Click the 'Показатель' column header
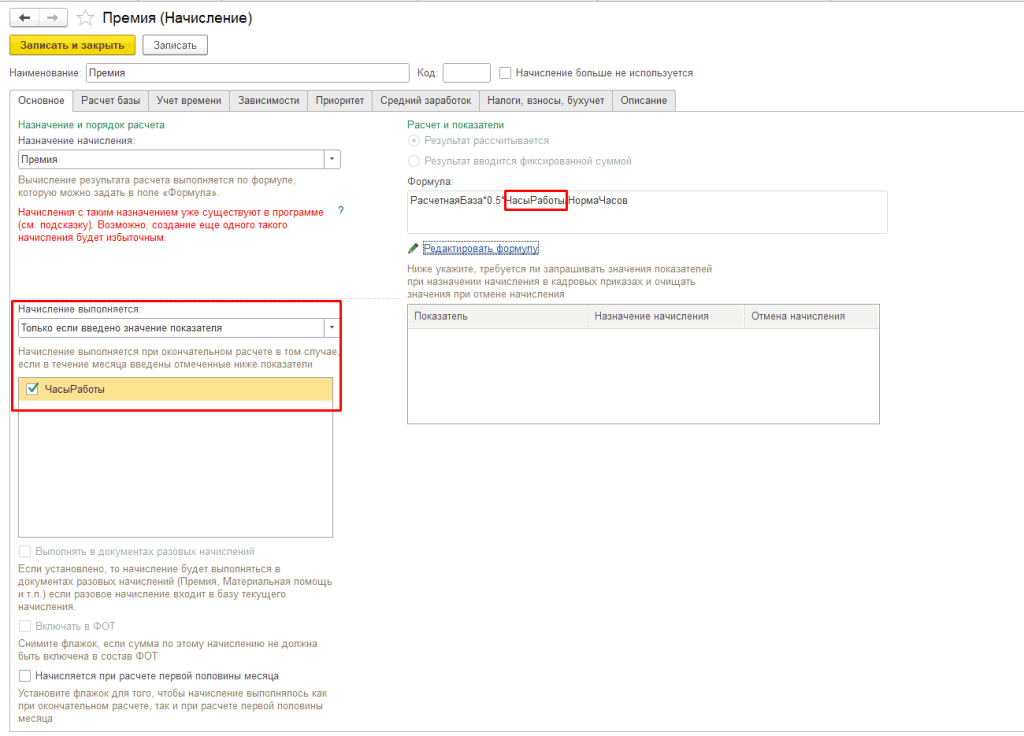 [x=497, y=316]
